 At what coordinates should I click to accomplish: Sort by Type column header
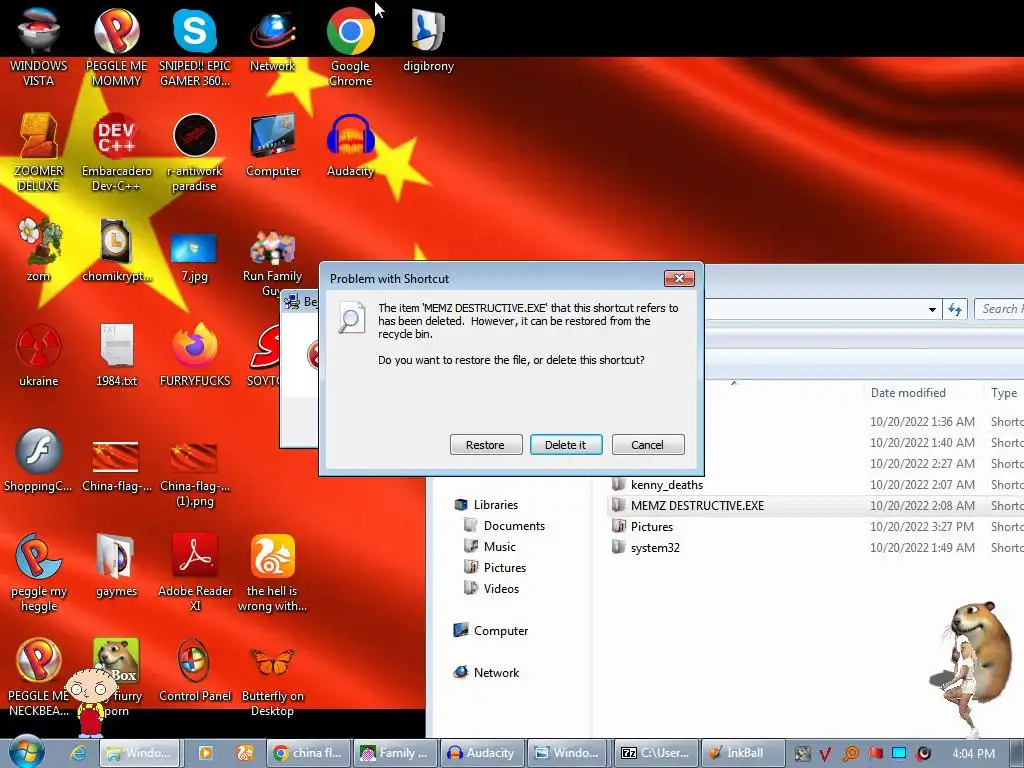coord(1004,392)
